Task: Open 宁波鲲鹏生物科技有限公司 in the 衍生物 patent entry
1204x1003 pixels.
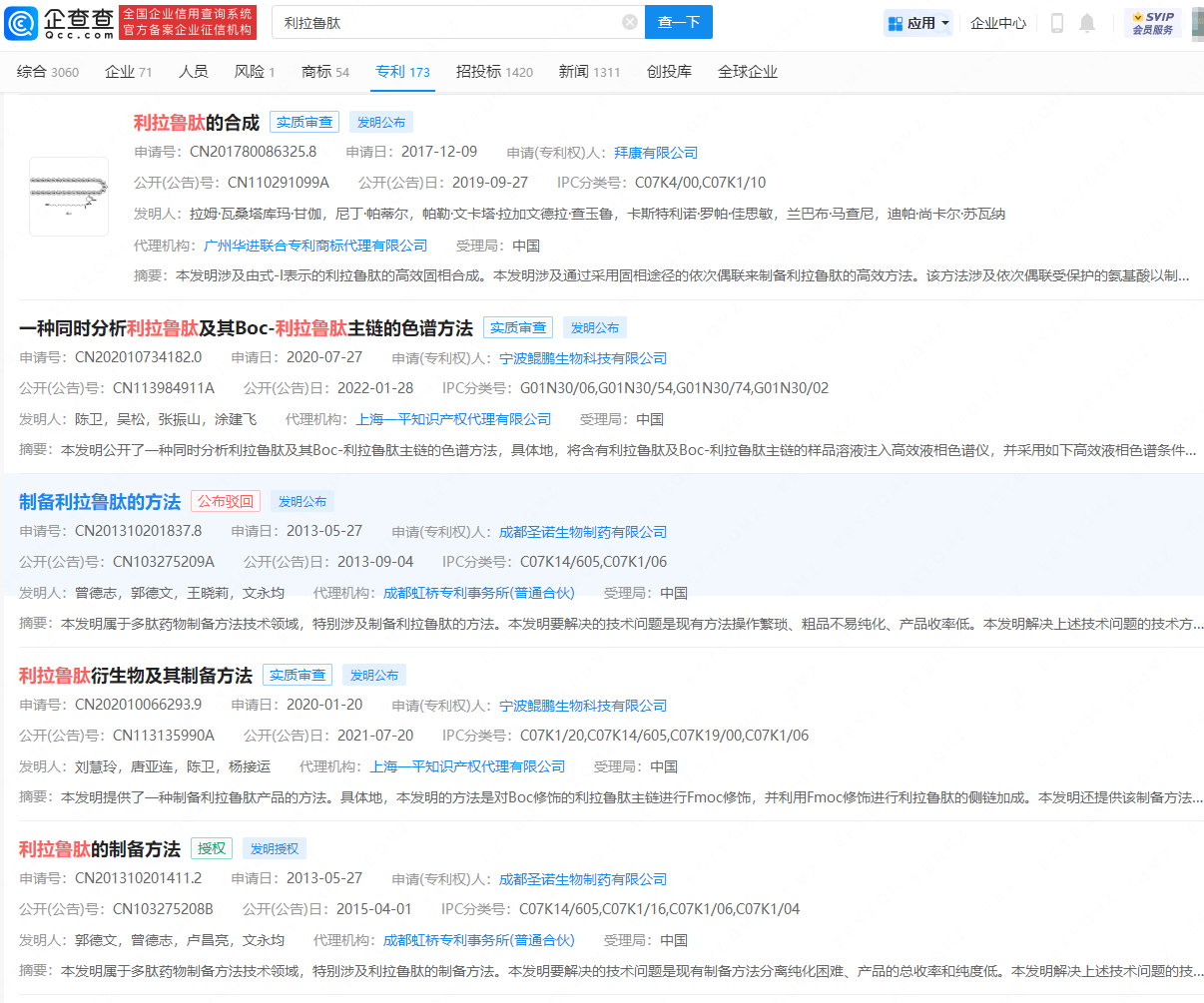Action: pyautogui.click(x=583, y=706)
